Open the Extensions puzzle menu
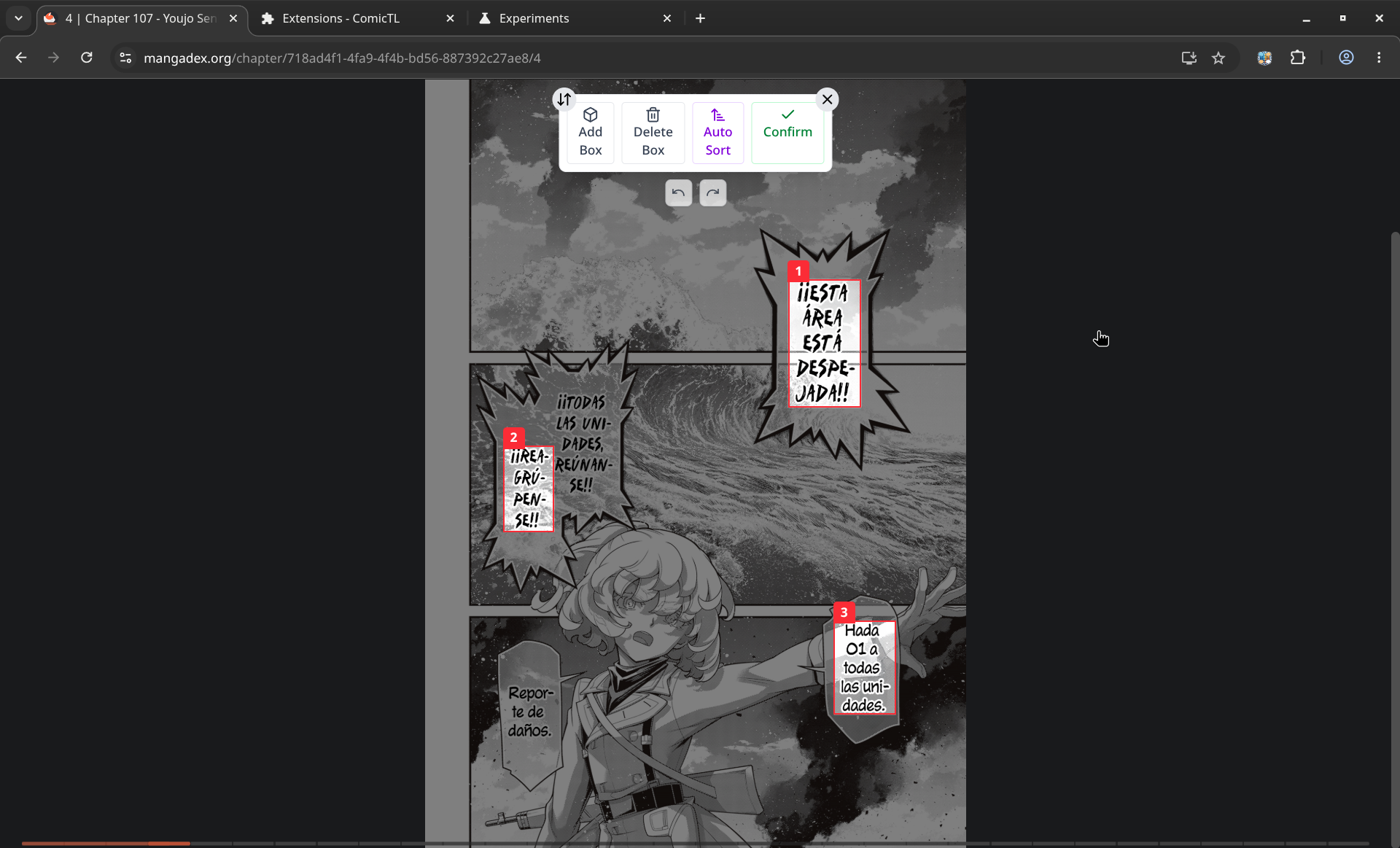The width and height of the screenshot is (1400, 848). coord(1298,58)
